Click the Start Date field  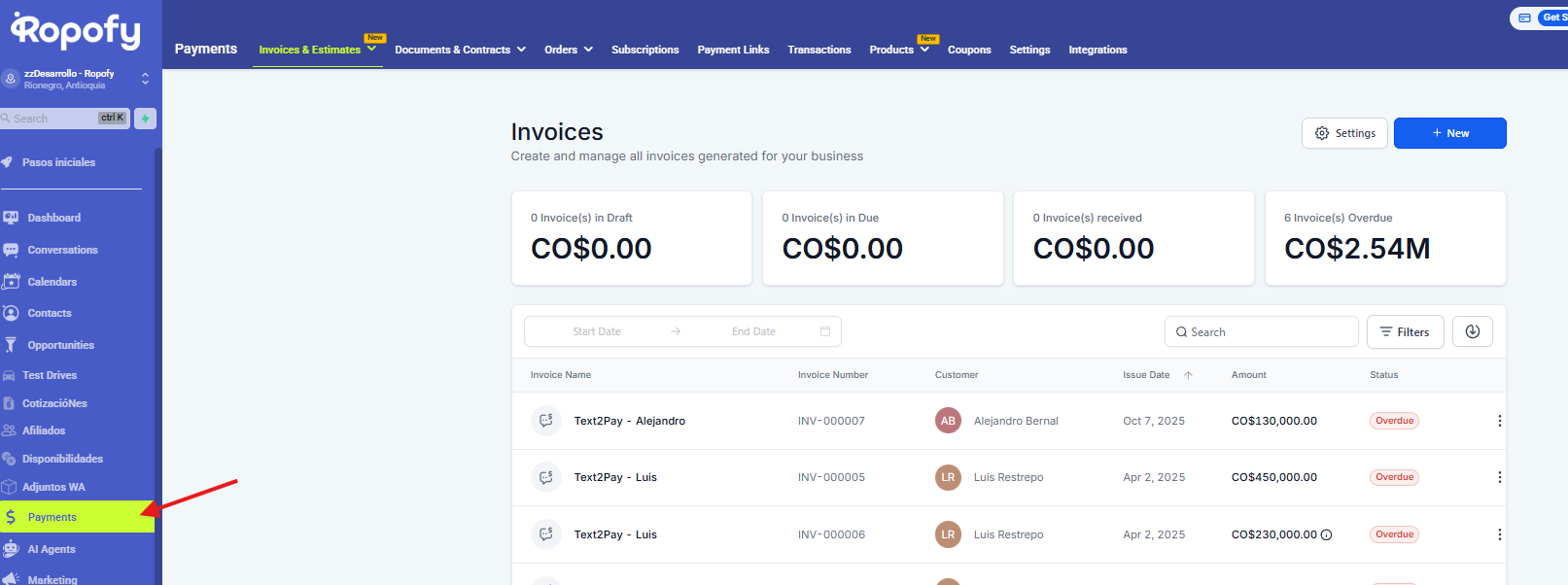[597, 331]
